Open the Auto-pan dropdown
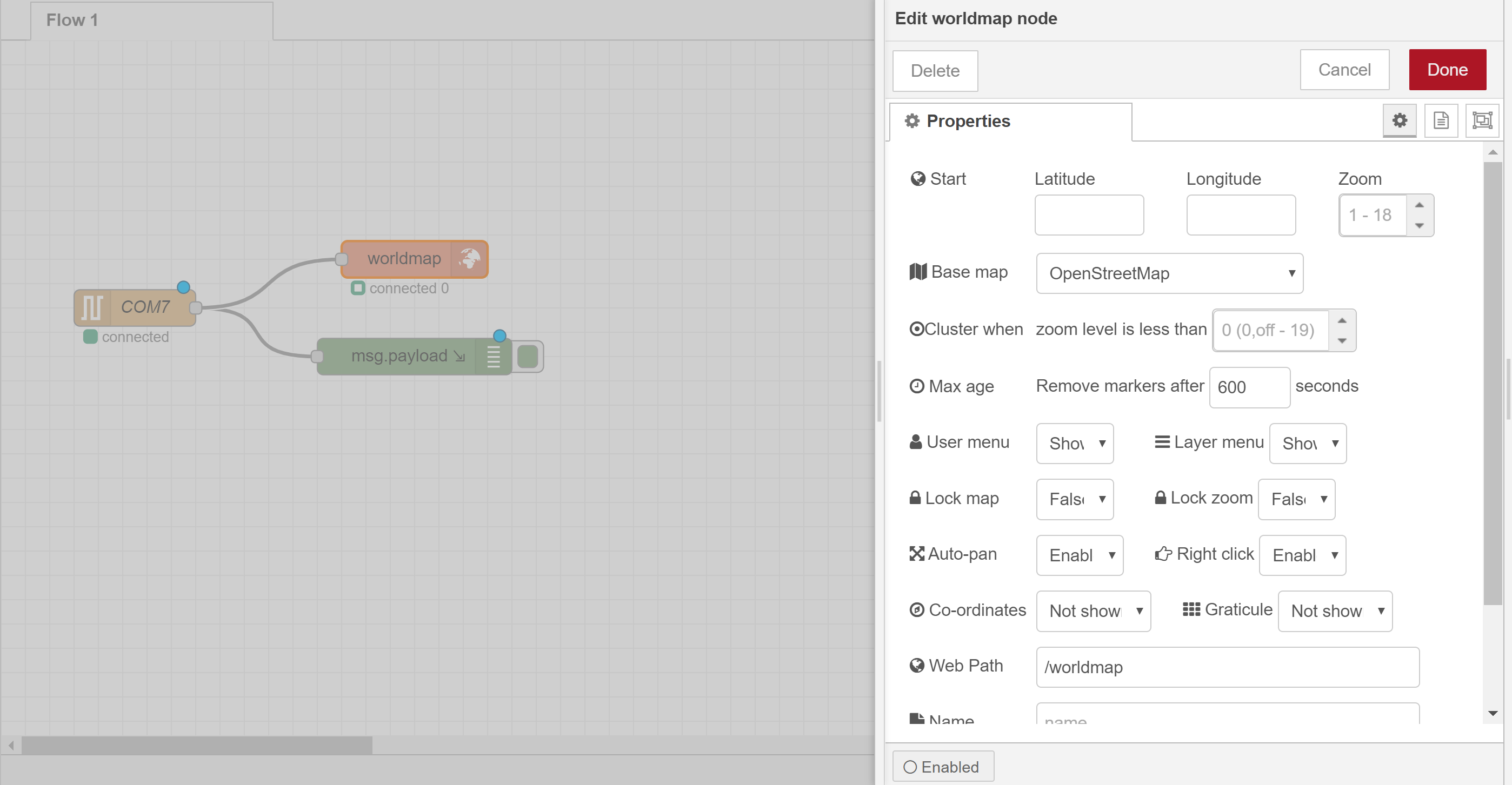Viewport: 1512px width, 785px height. [1080, 555]
